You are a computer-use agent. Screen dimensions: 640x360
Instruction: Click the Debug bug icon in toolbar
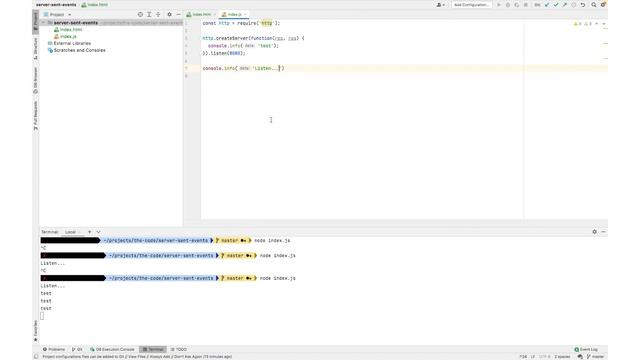pyautogui.click(x=508, y=5)
